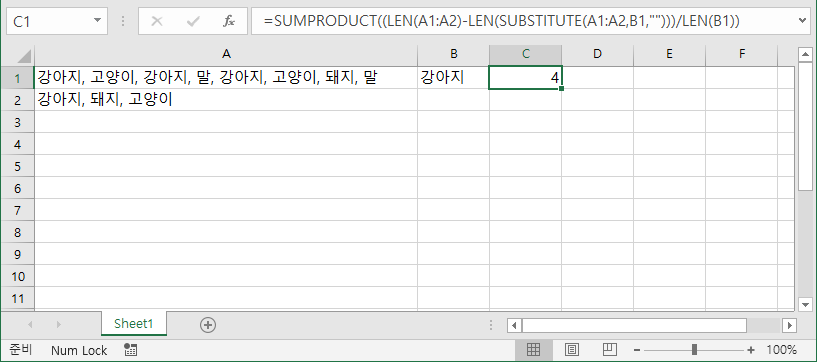Confirm formula with the checkmark icon

pyautogui.click(x=193, y=21)
